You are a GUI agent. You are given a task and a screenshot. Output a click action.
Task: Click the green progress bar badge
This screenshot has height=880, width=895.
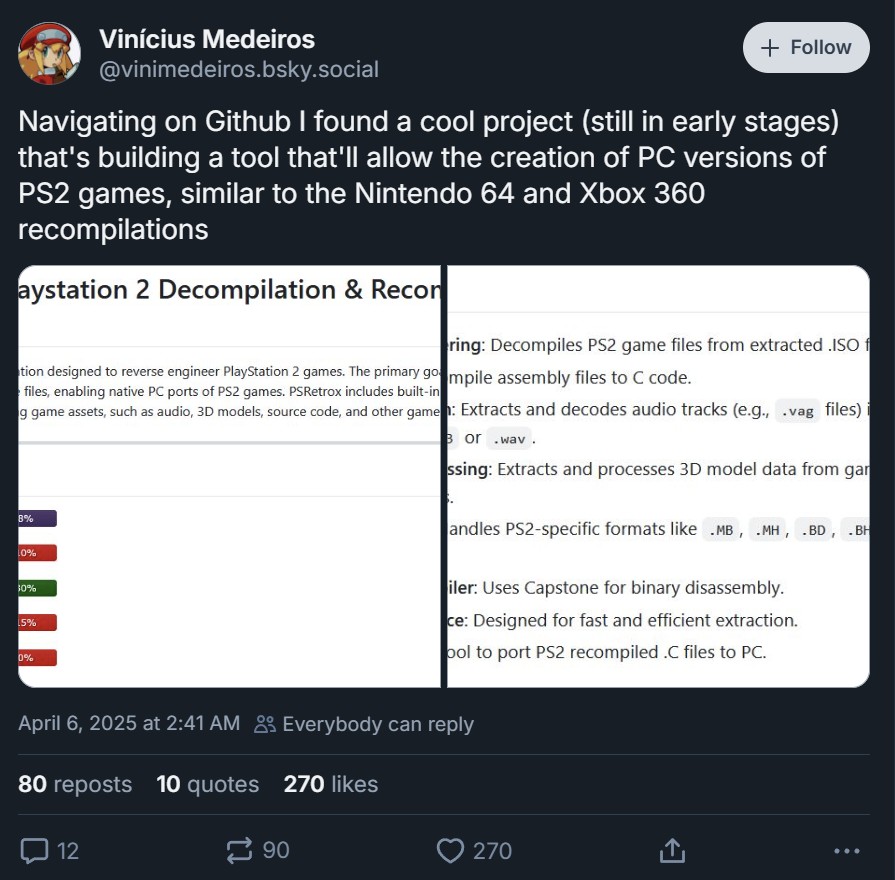(x=37, y=588)
